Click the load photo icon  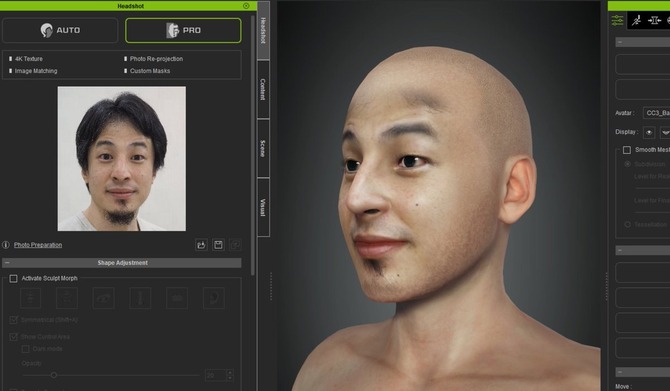pos(201,245)
